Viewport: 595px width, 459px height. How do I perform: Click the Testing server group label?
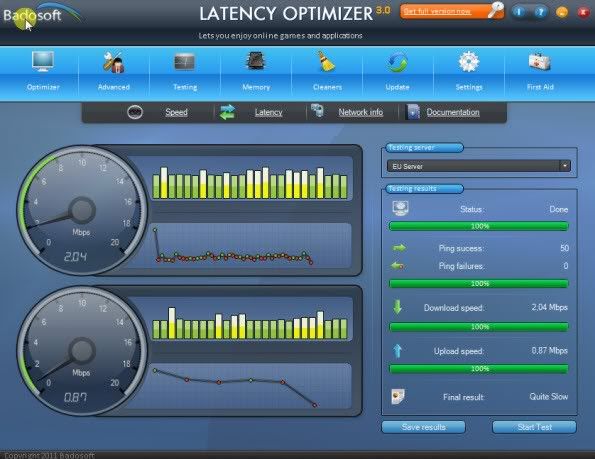pos(425,147)
